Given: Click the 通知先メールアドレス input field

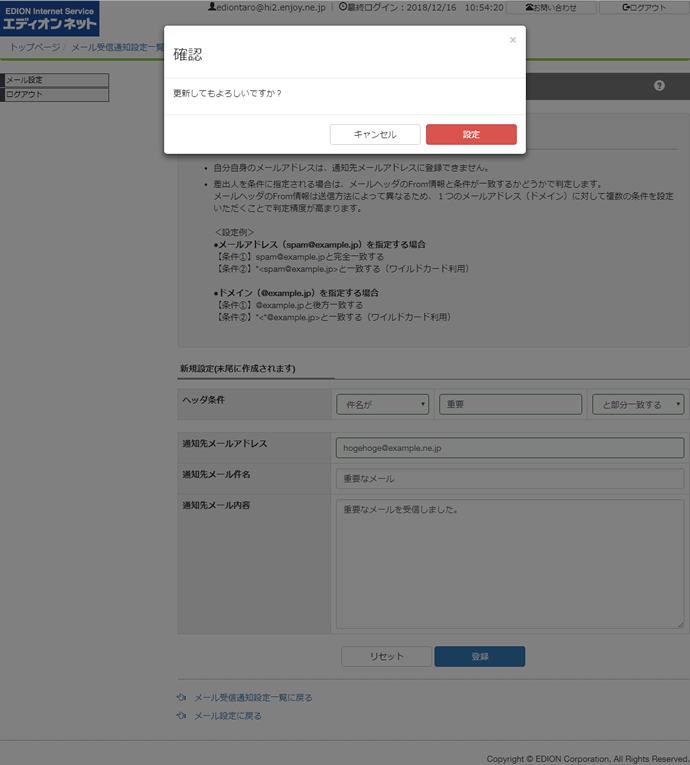Looking at the screenshot, I should tap(510, 448).
